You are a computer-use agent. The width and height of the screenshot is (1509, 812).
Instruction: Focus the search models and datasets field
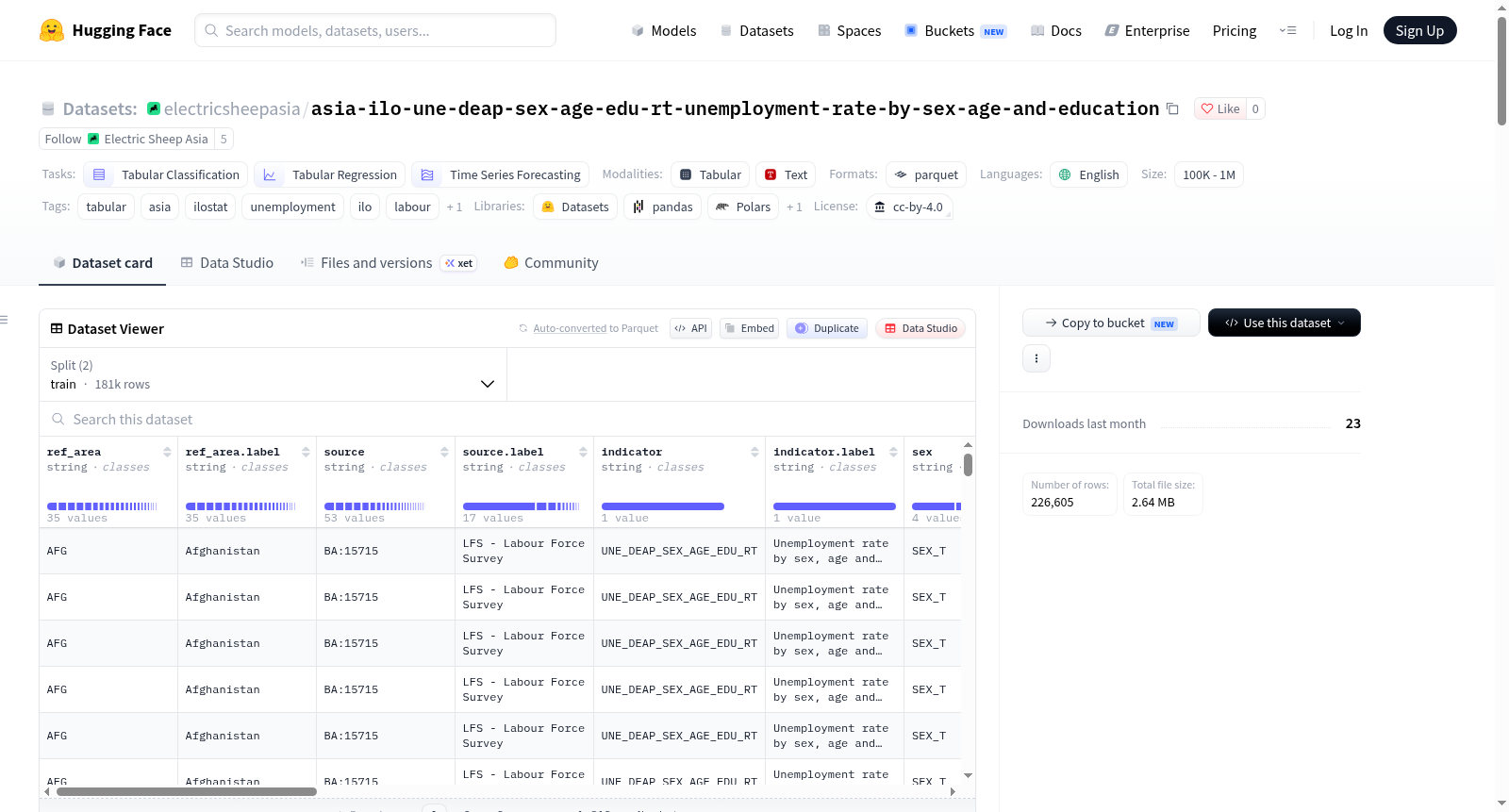click(375, 30)
